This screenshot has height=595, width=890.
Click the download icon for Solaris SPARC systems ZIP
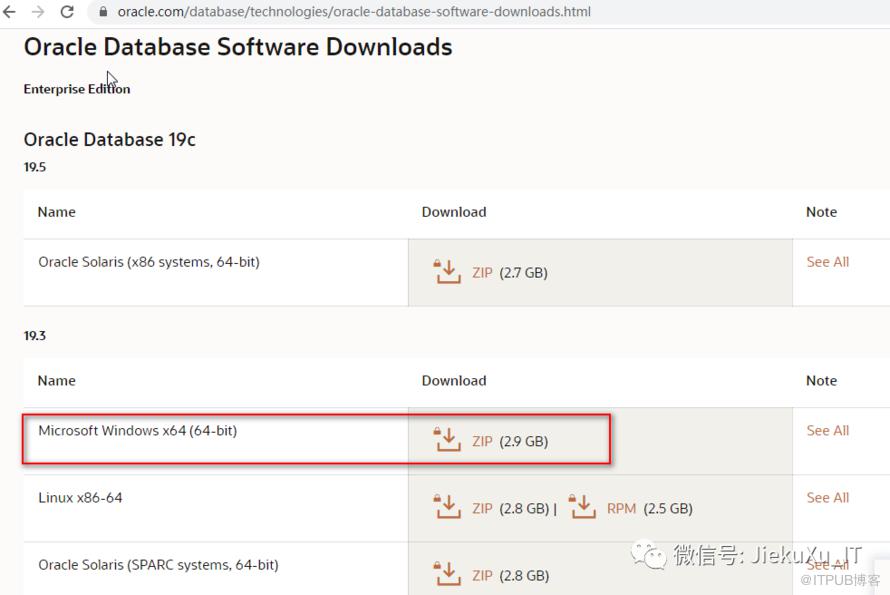(447, 573)
